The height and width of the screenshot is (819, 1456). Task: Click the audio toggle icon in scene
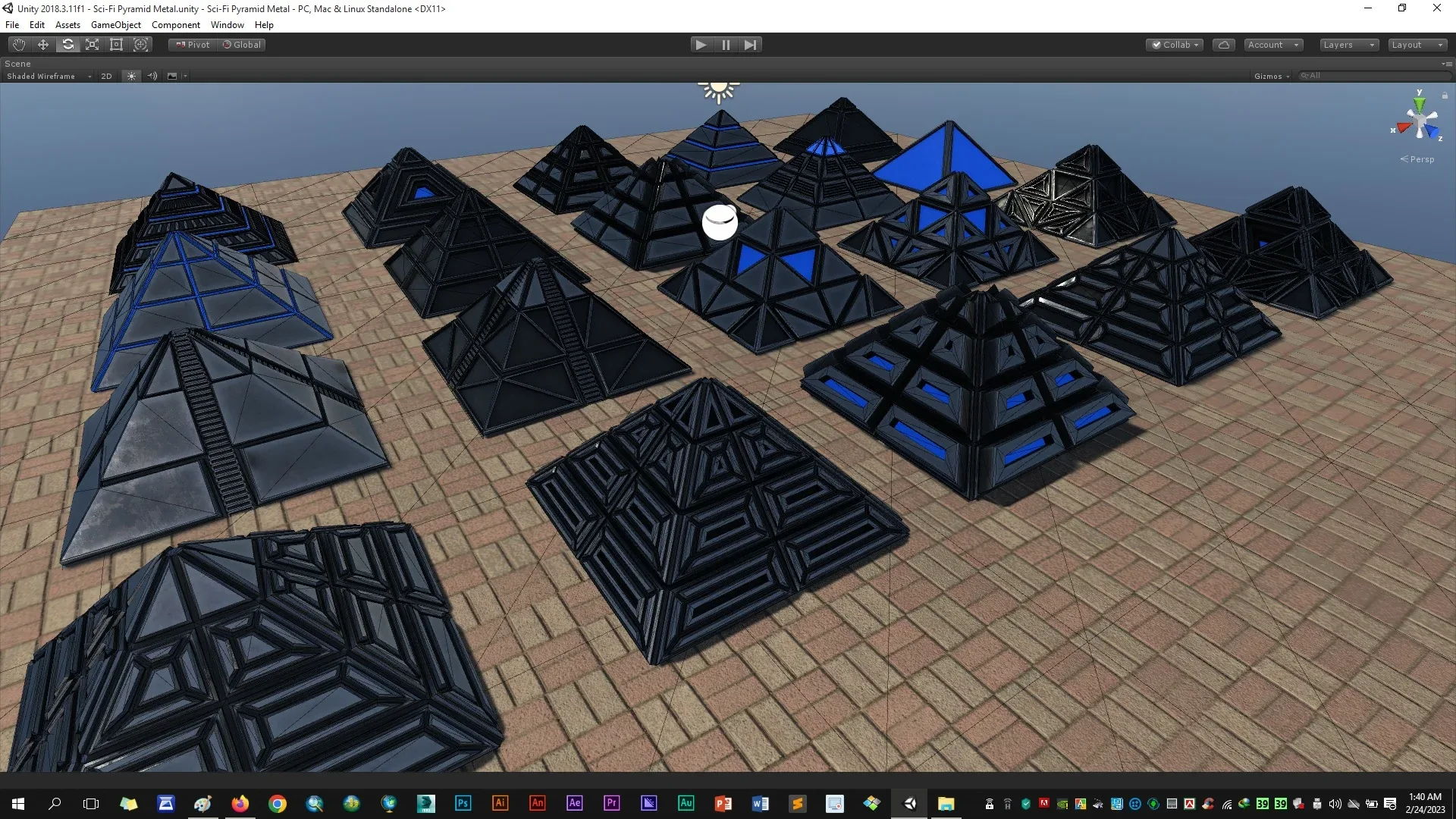[152, 76]
